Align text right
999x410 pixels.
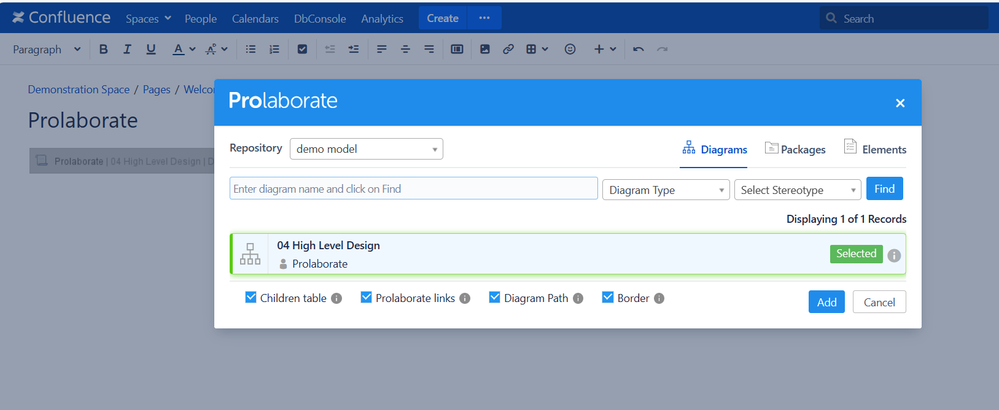[x=429, y=49]
